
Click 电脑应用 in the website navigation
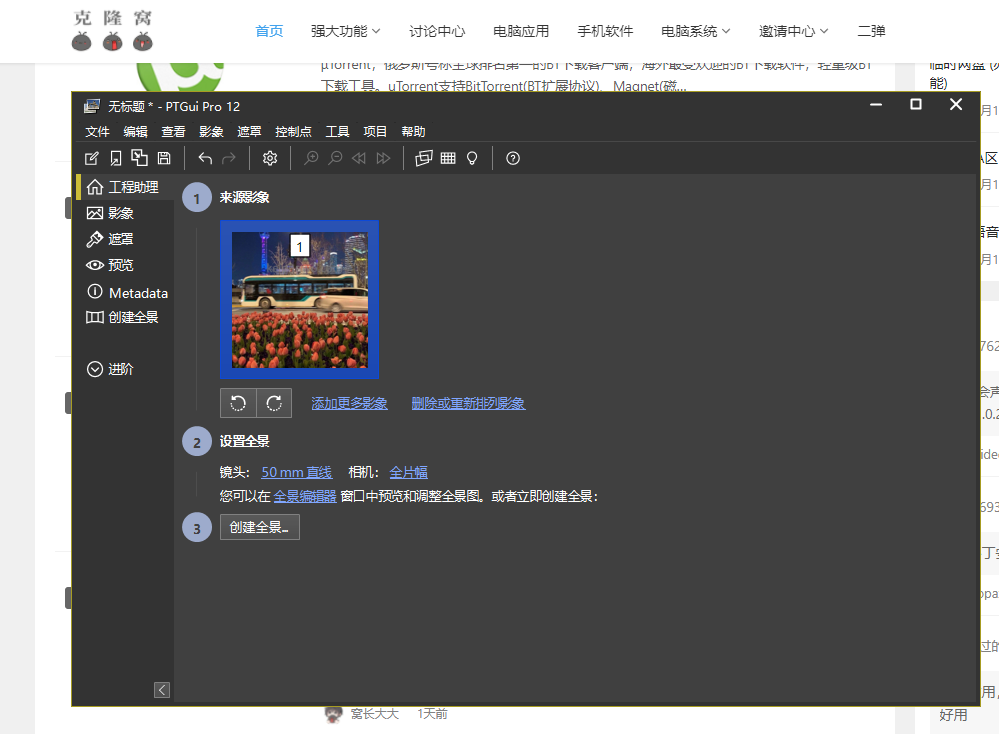521,31
